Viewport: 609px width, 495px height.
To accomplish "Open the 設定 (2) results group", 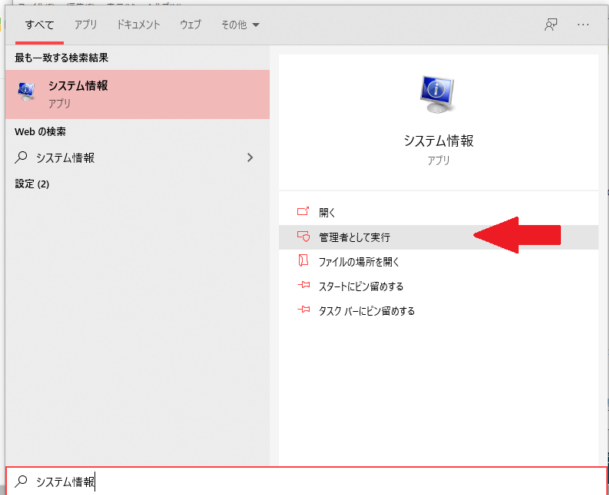I will (x=32, y=184).
